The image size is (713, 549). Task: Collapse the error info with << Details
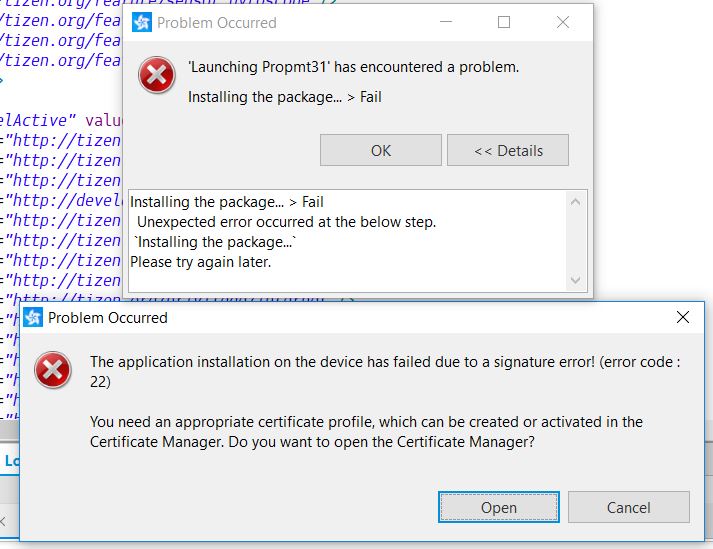pos(507,150)
